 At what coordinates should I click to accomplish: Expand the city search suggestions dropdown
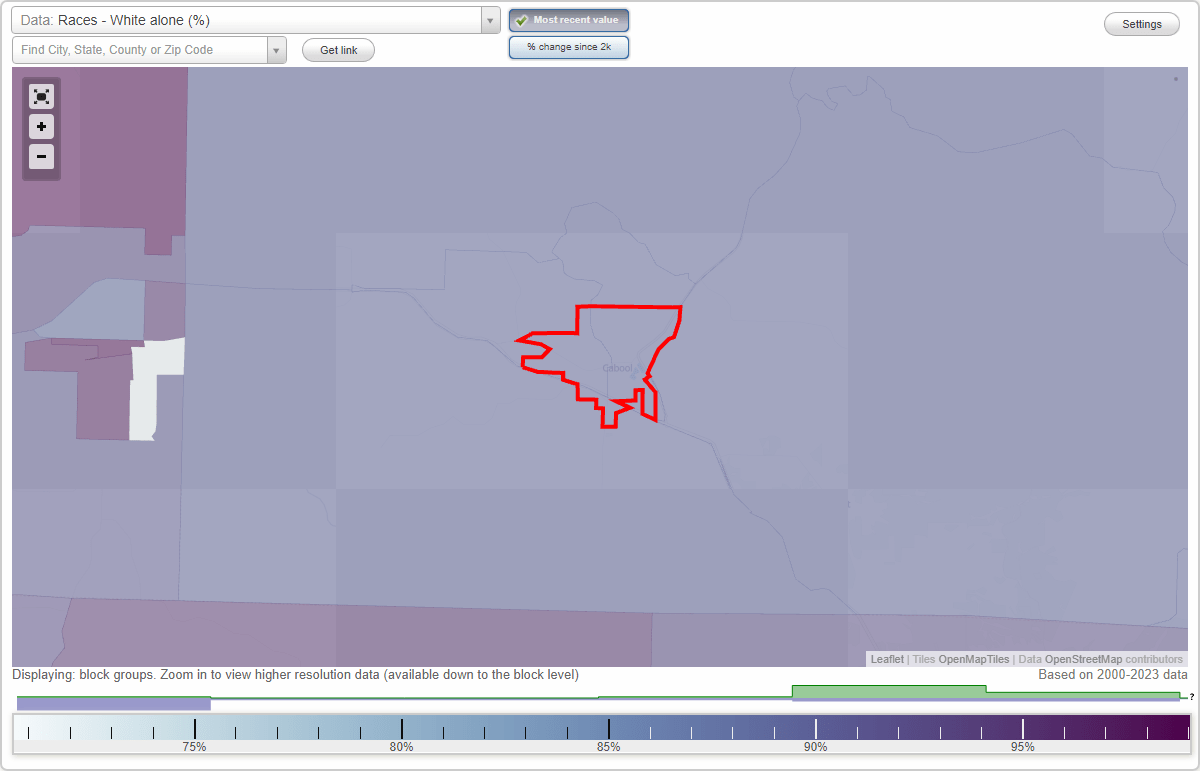pos(277,49)
